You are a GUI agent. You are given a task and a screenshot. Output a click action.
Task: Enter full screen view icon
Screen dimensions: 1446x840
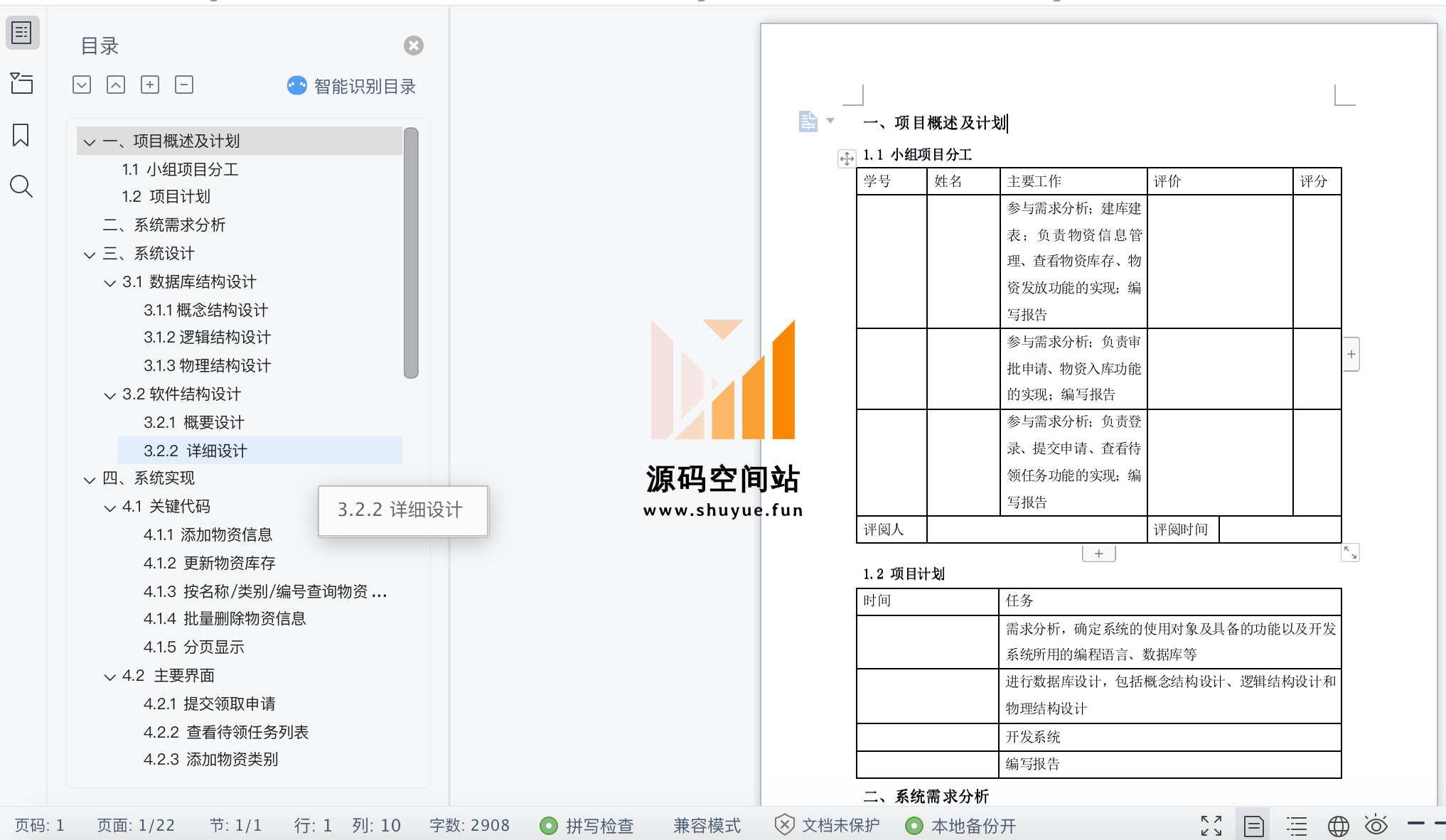1211,826
